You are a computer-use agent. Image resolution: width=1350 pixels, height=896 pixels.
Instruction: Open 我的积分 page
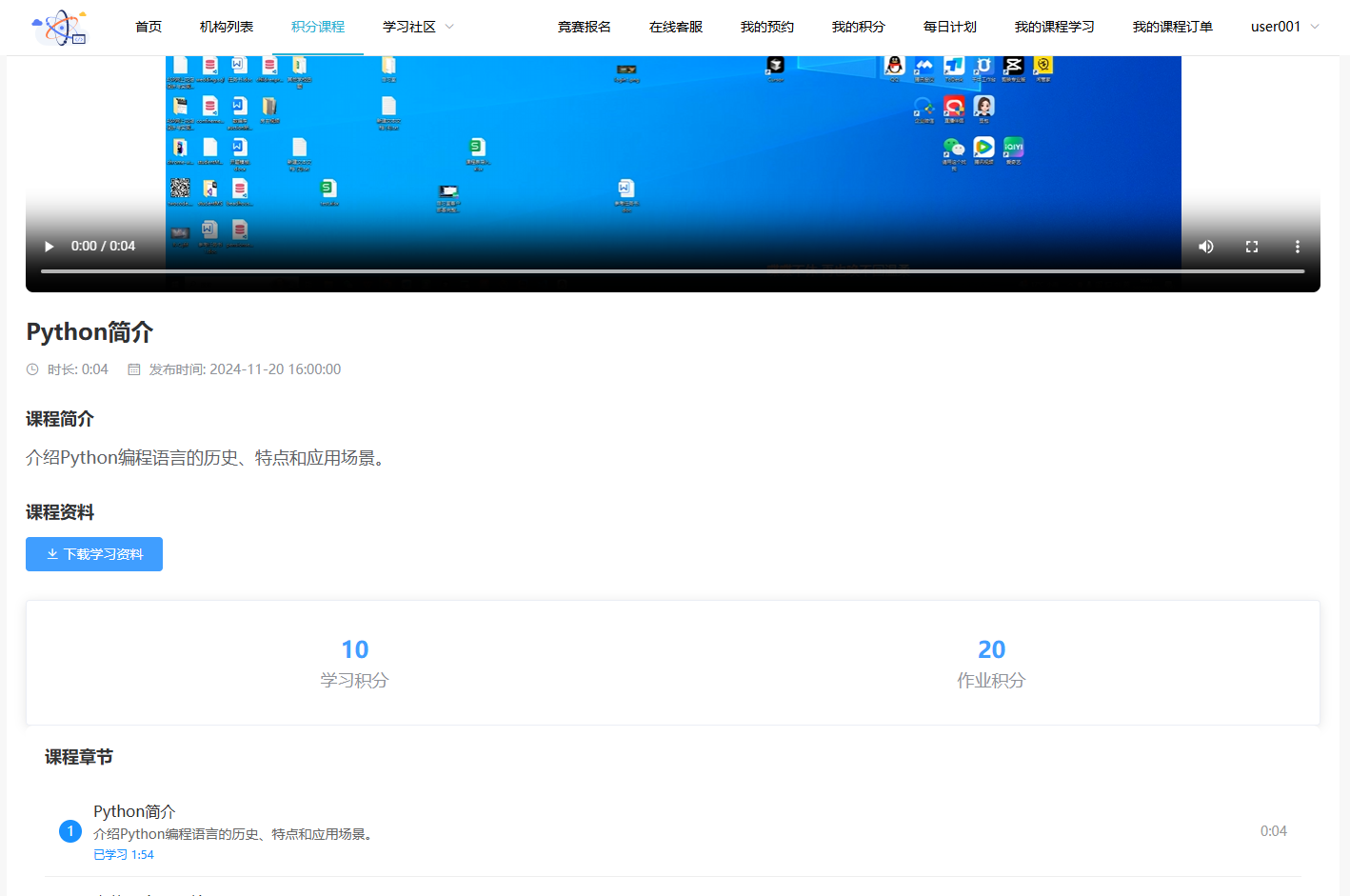(859, 27)
